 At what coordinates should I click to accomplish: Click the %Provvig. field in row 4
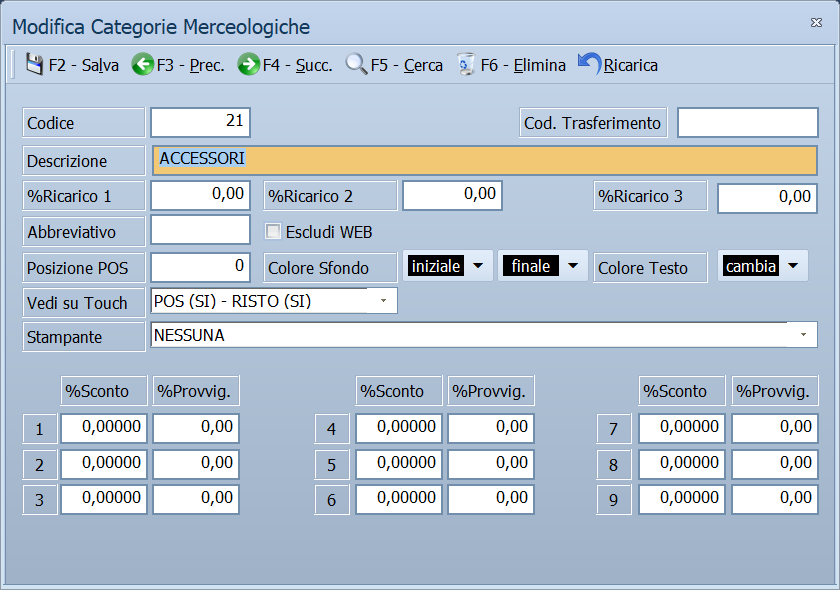click(491, 428)
